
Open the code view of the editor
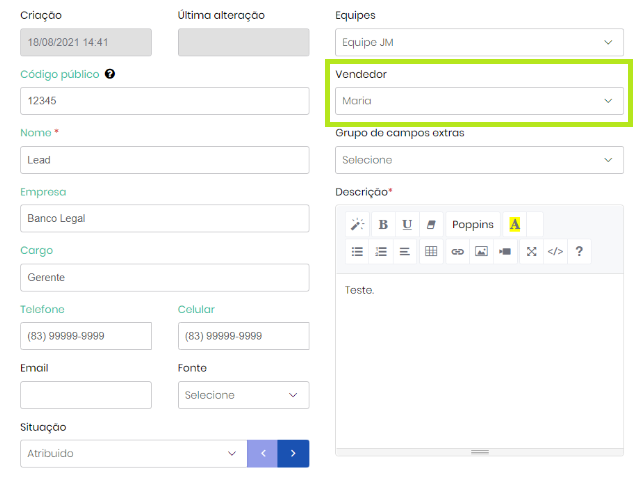555,252
